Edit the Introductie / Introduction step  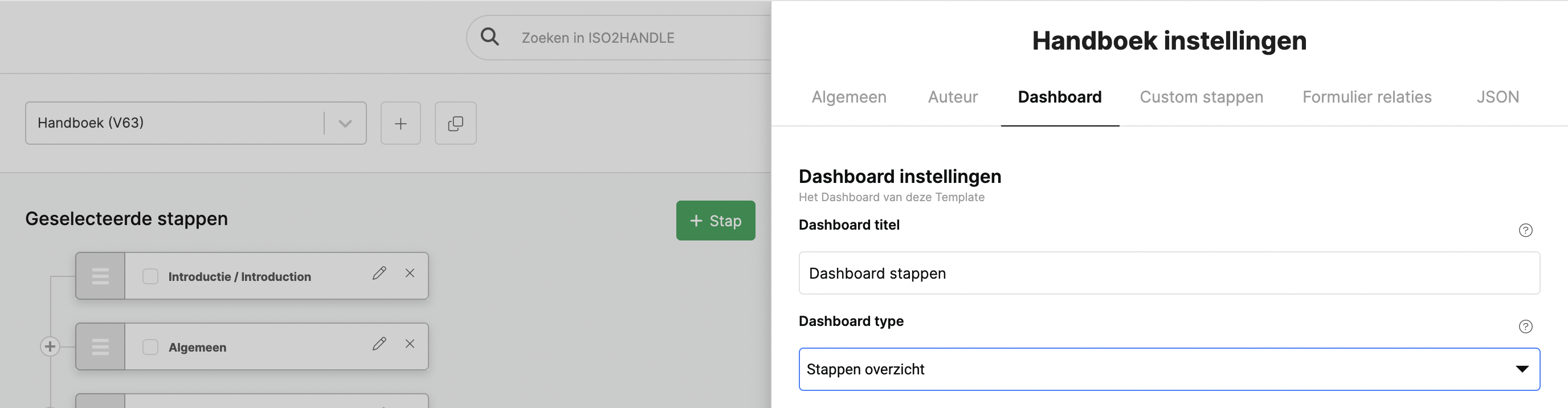(379, 273)
